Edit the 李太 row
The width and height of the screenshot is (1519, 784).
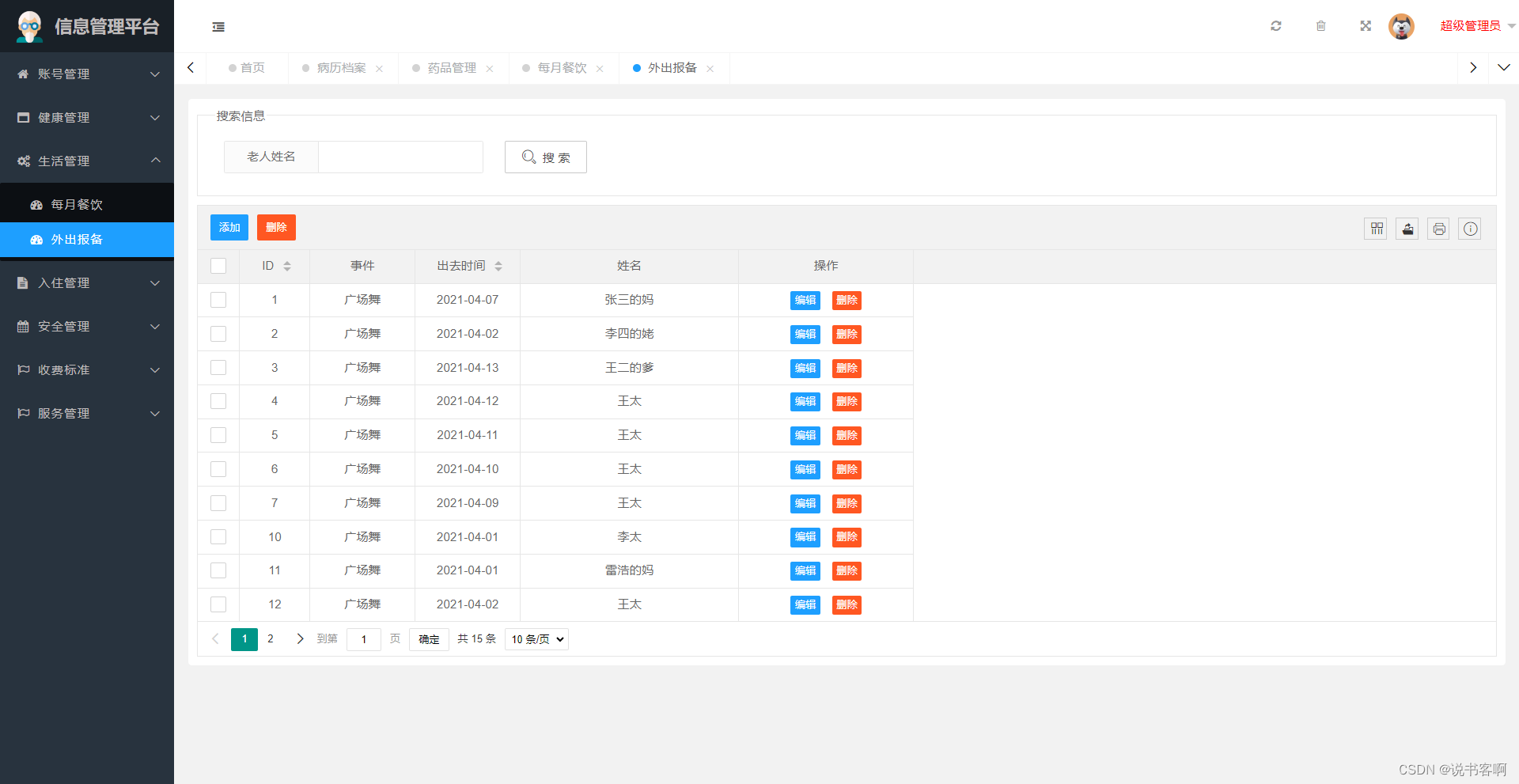pyautogui.click(x=805, y=537)
